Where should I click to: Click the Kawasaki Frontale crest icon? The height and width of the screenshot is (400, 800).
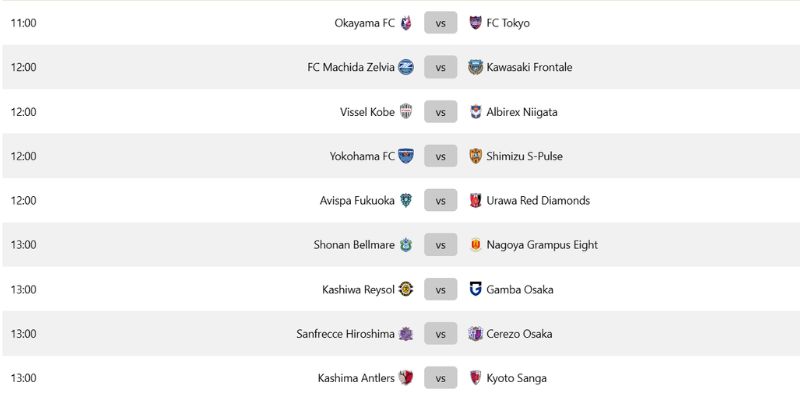[476, 67]
